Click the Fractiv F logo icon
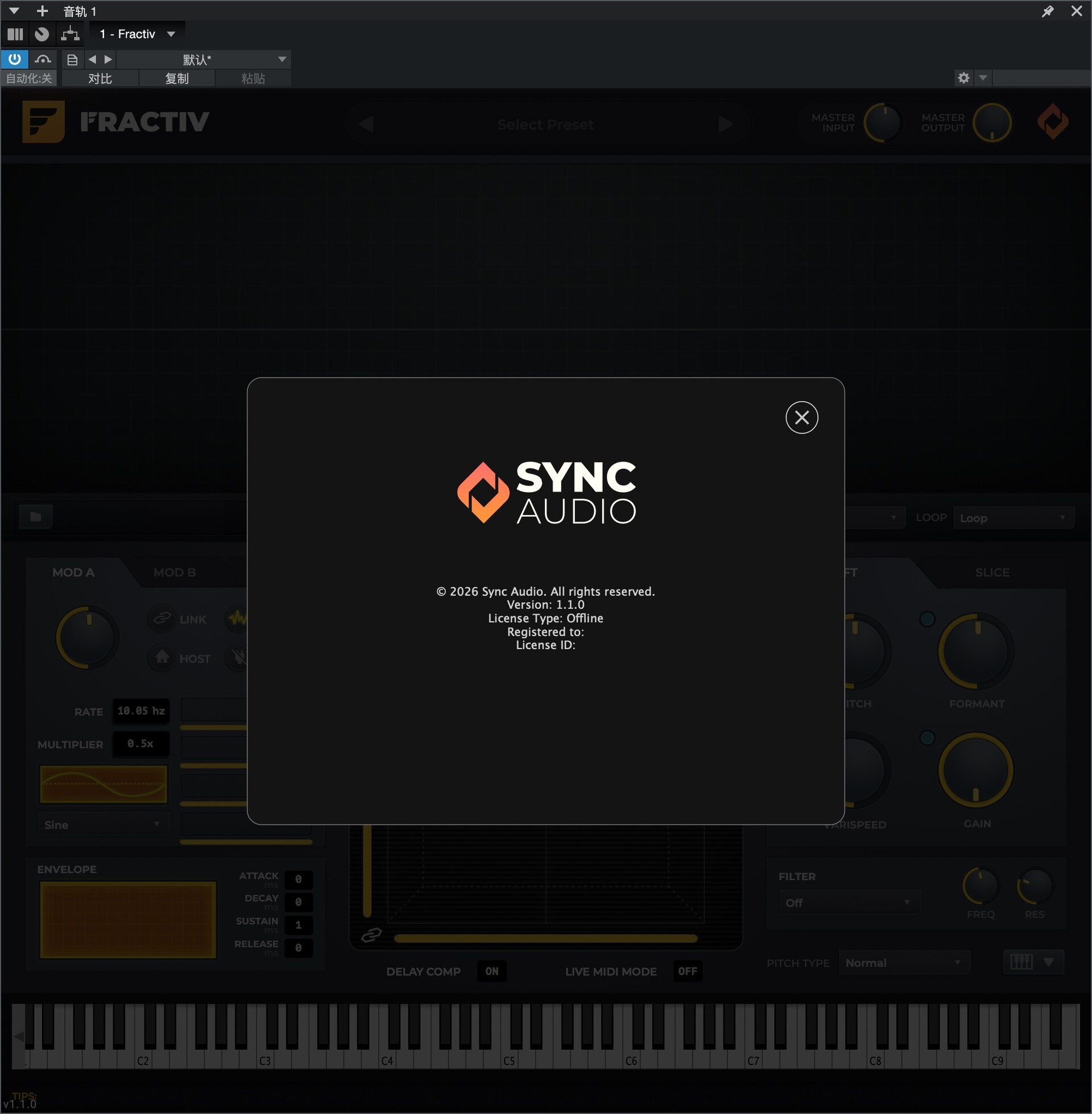This screenshot has height=1114, width=1092. (x=43, y=122)
